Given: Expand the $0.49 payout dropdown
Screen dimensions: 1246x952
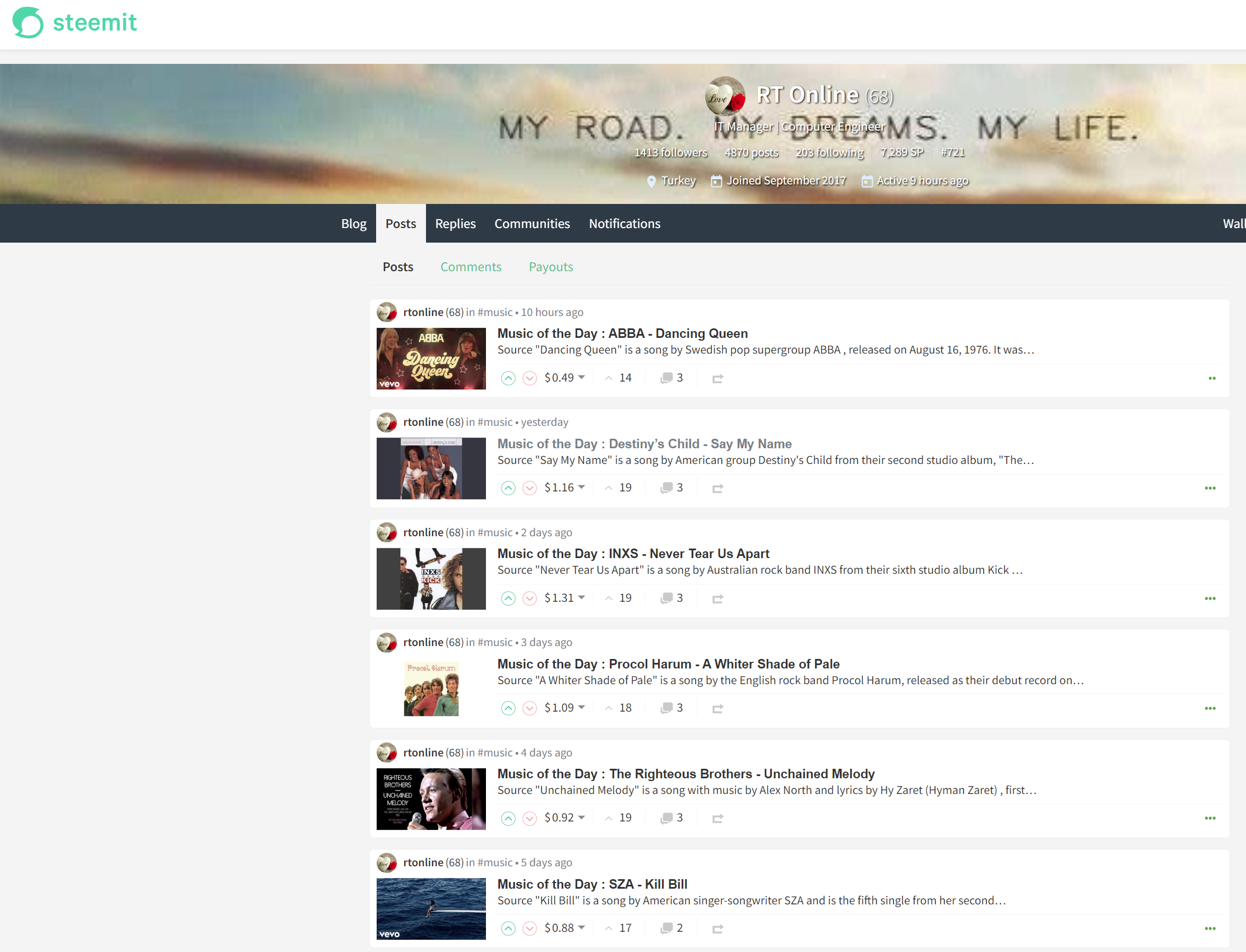Looking at the screenshot, I should (x=564, y=378).
